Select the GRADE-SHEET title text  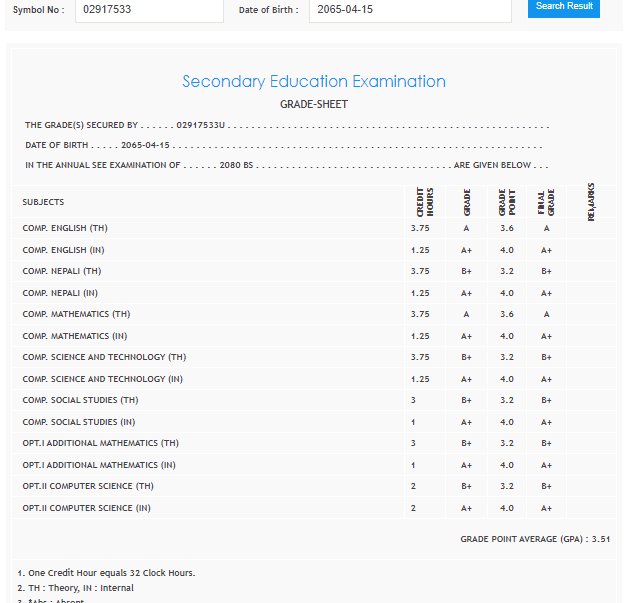tap(314, 104)
